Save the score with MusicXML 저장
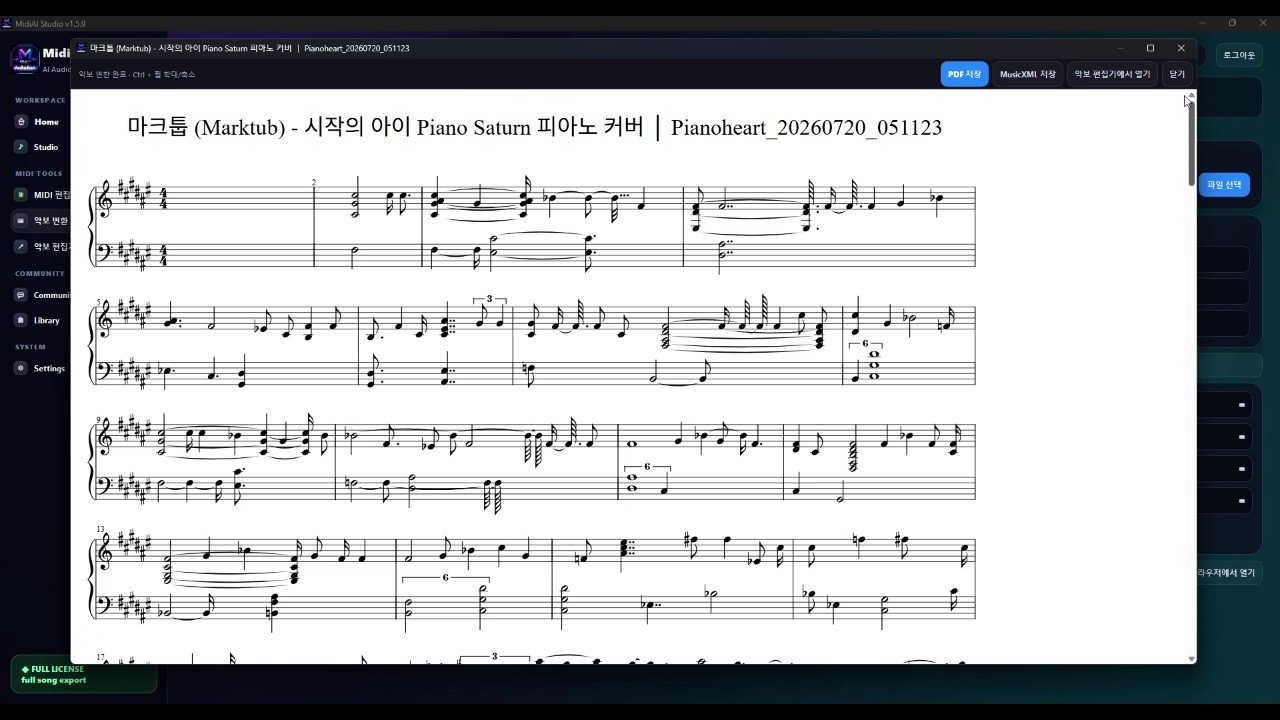Screen dimensions: 1280x720 (1027, 74)
